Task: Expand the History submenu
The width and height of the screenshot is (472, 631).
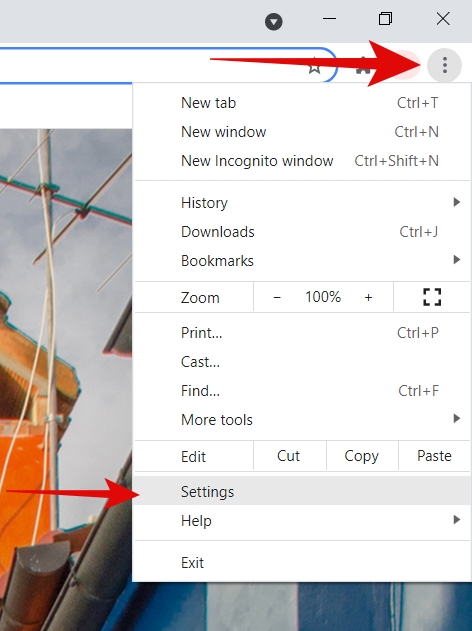Action: tap(302, 202)
